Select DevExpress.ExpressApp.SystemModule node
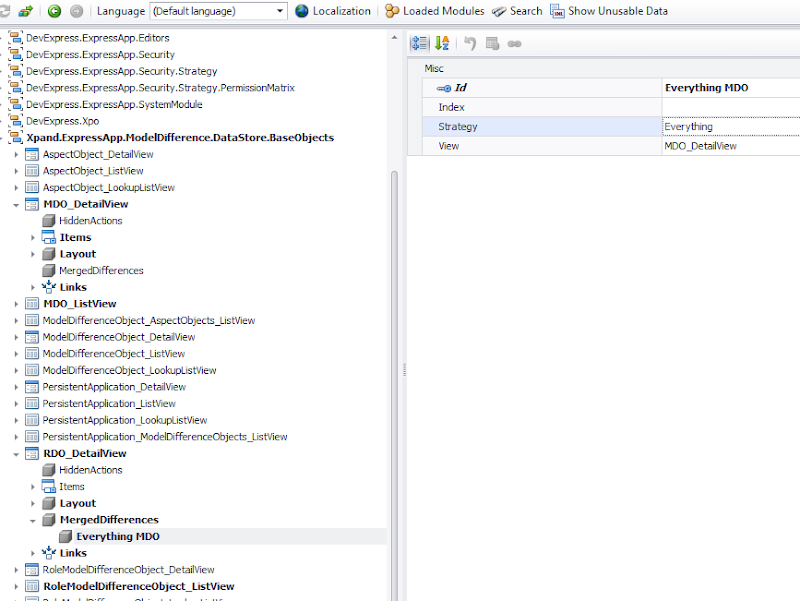This screenshot has height=601, width=800. (114, 105)
